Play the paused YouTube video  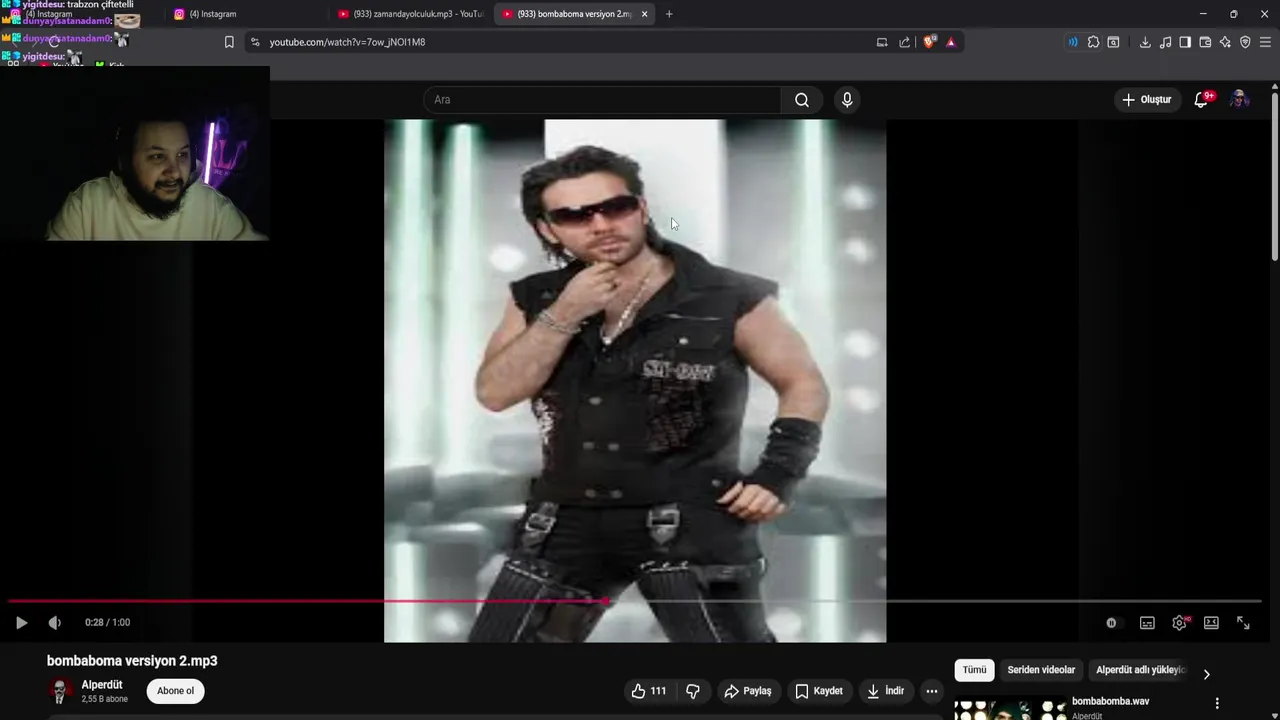click(x=21, y=622)
